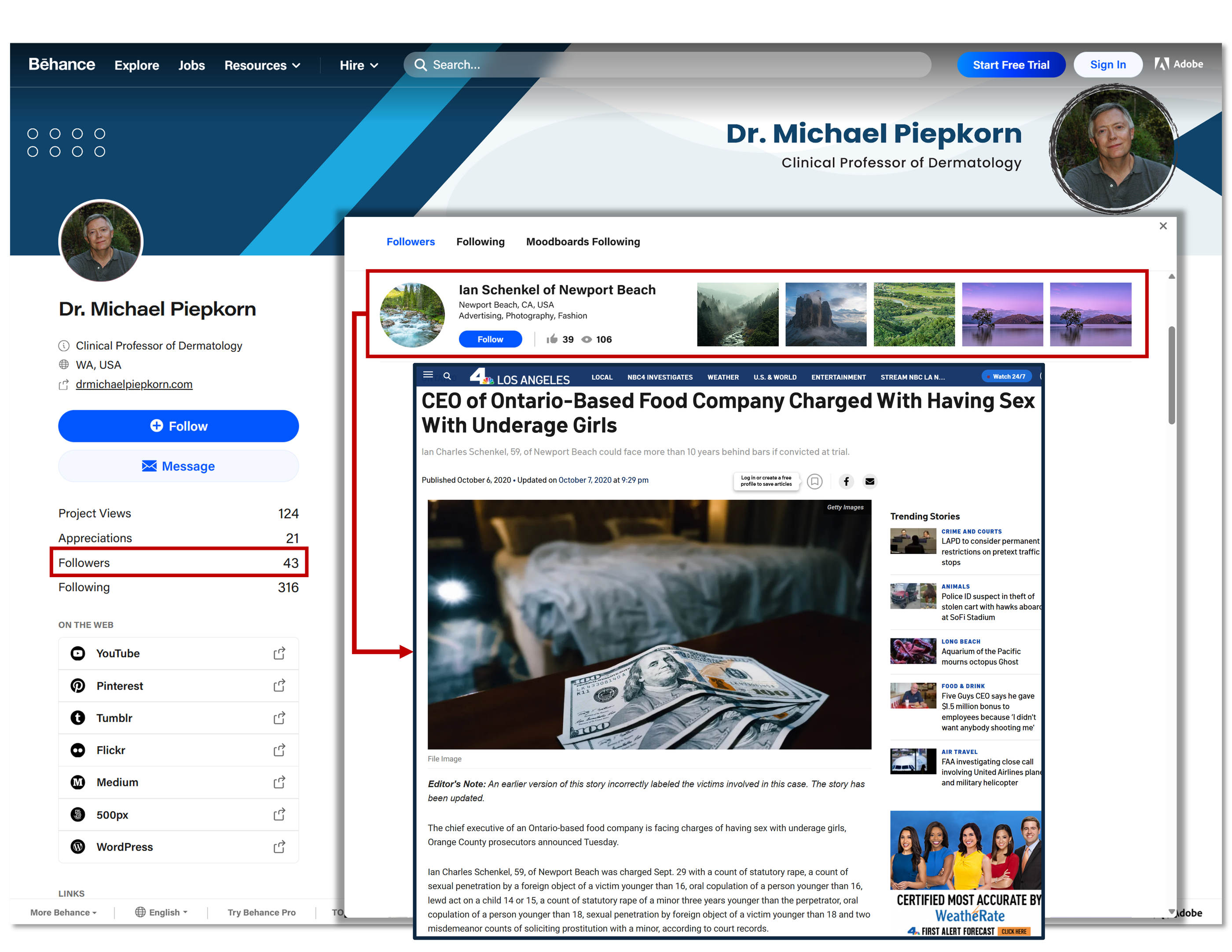Click the October 7, 2020 date link
This screenshot has height=952, width=1232.
[x=585, y=480]
